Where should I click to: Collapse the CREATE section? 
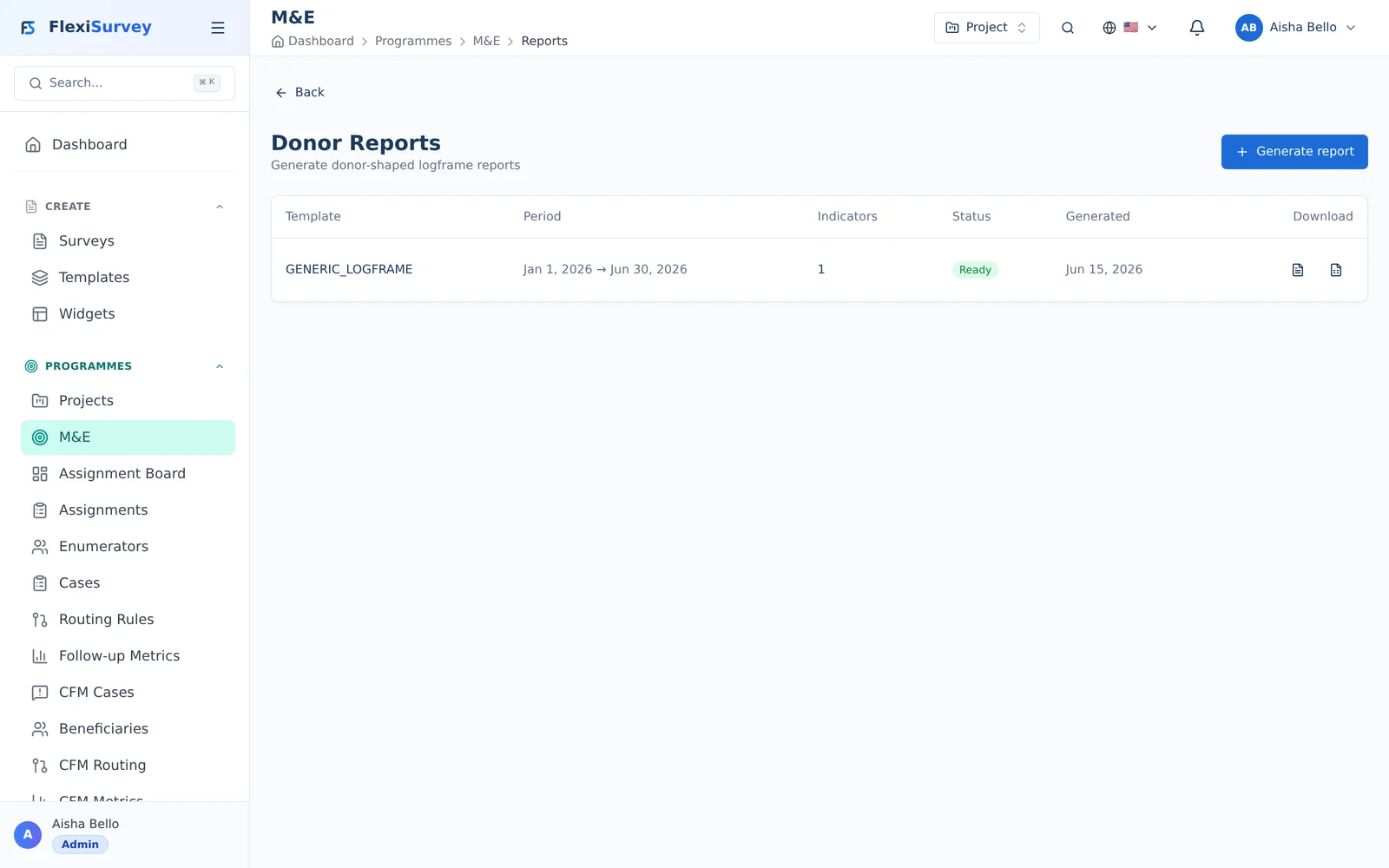tap(220, 207)
